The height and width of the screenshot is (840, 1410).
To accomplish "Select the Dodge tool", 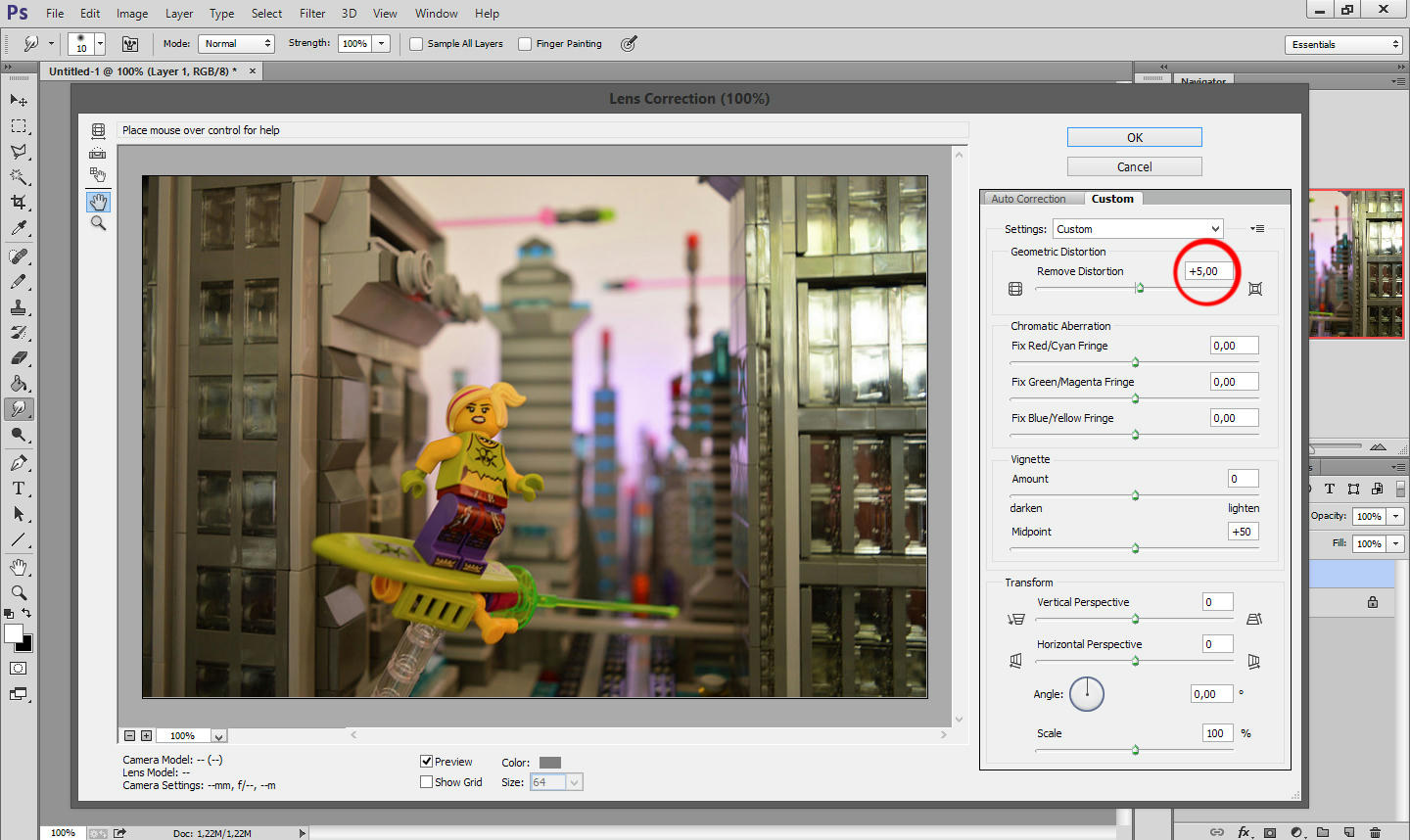I will point(19,435).
